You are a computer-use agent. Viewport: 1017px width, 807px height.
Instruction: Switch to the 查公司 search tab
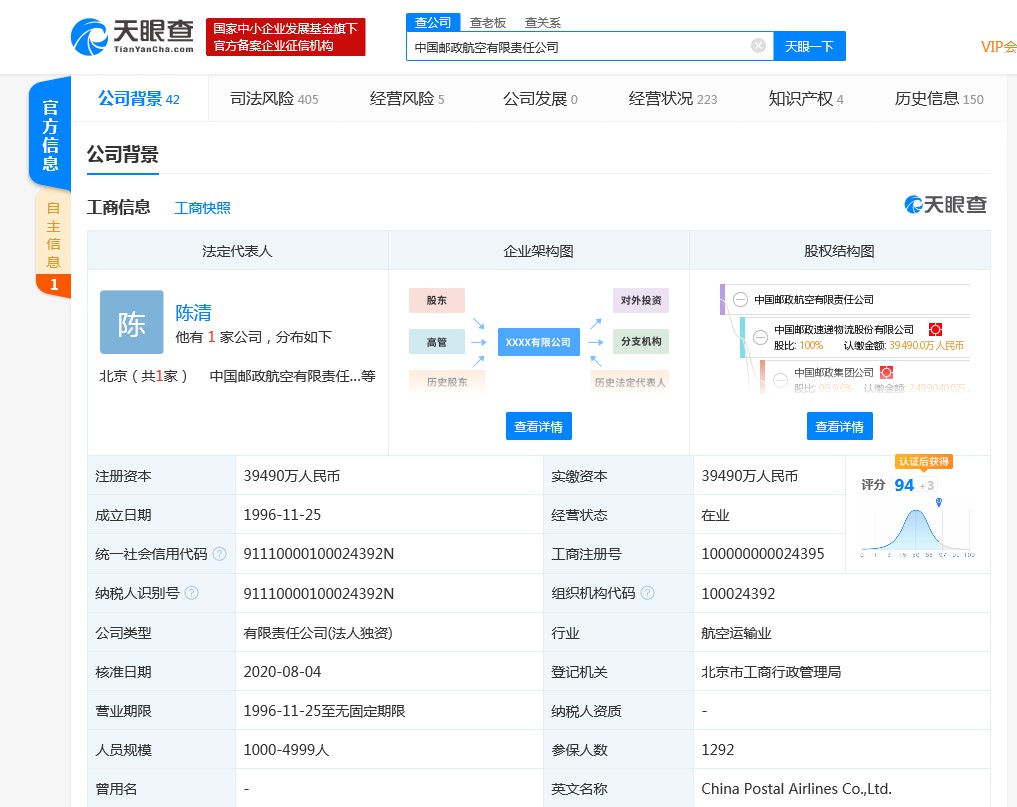click(x=433, y=22)
